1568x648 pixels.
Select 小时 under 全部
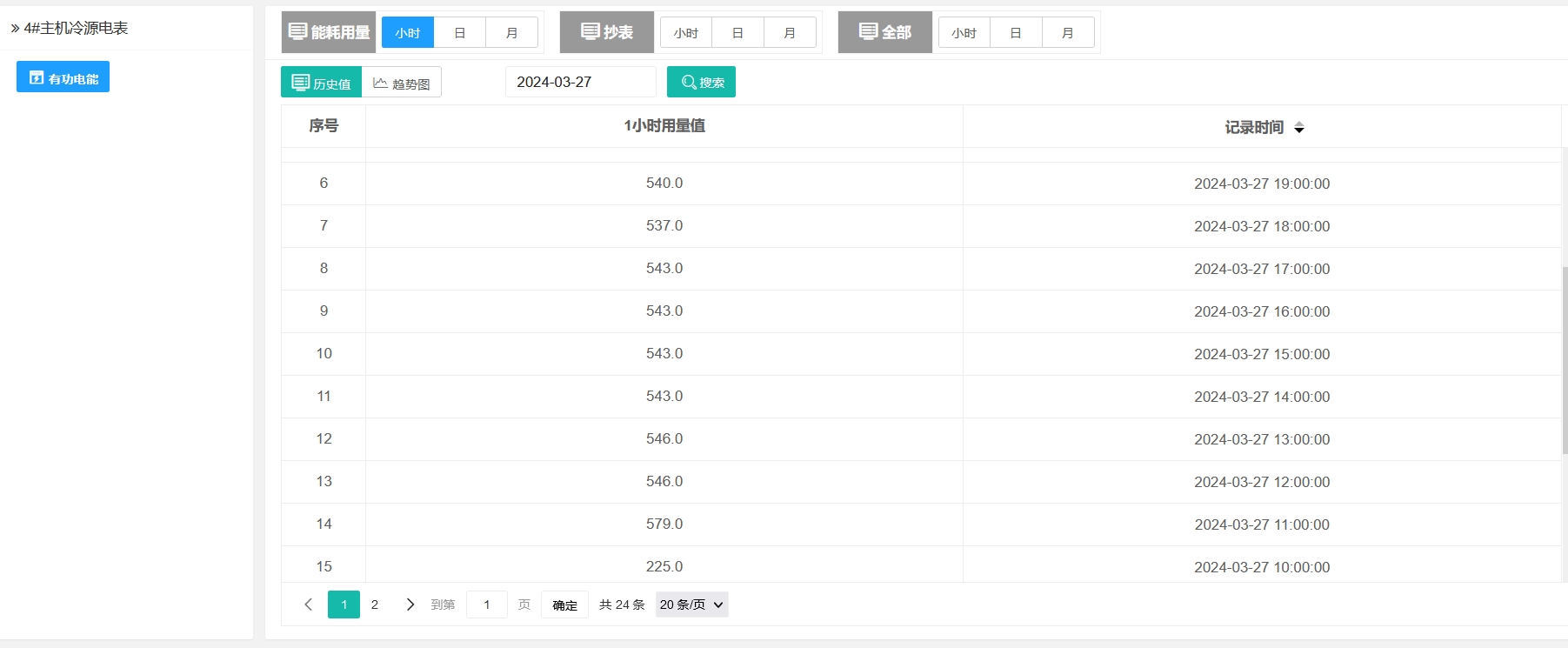(964, 33)
